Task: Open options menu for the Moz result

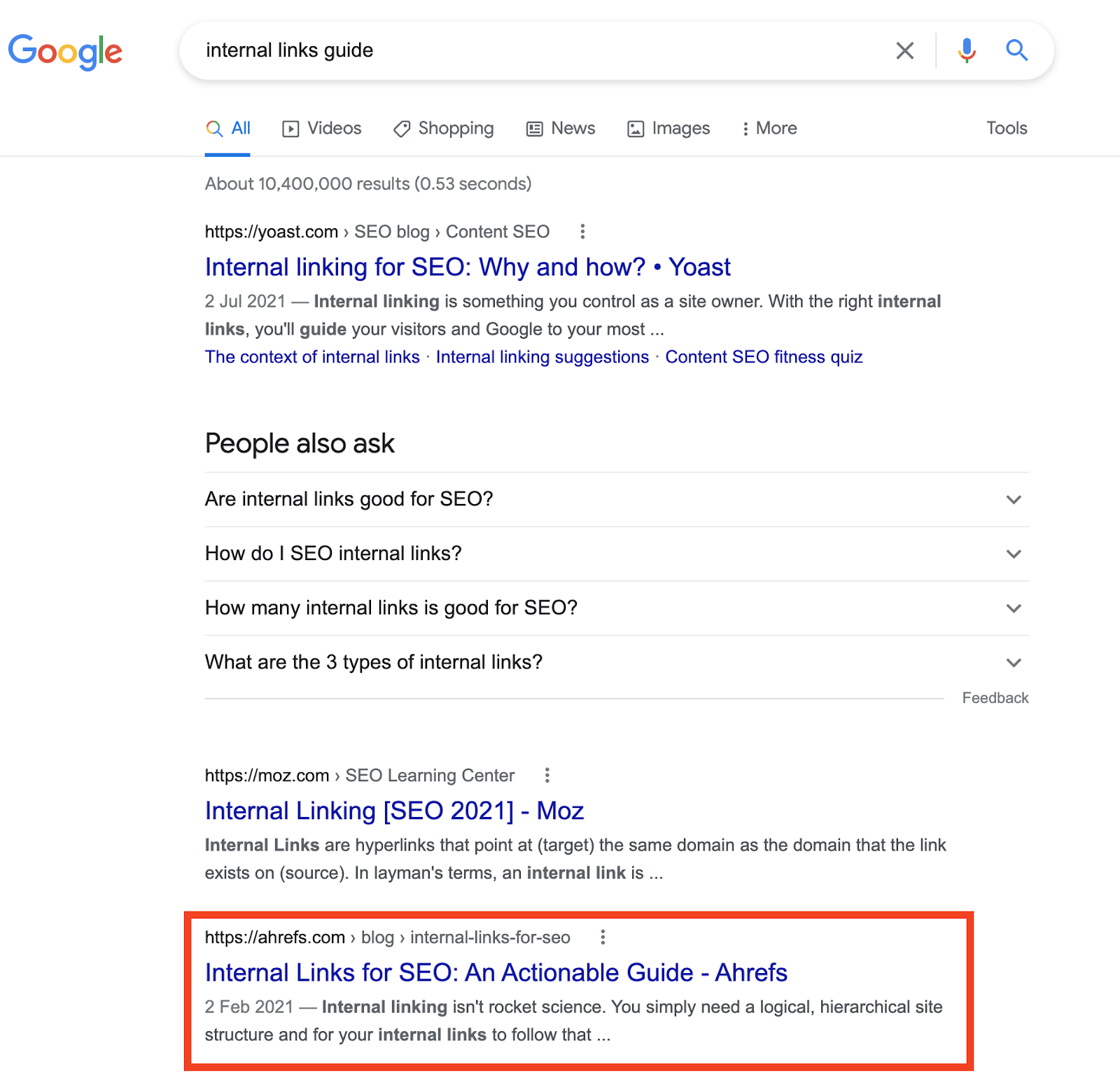Action: tap(547, 775)
